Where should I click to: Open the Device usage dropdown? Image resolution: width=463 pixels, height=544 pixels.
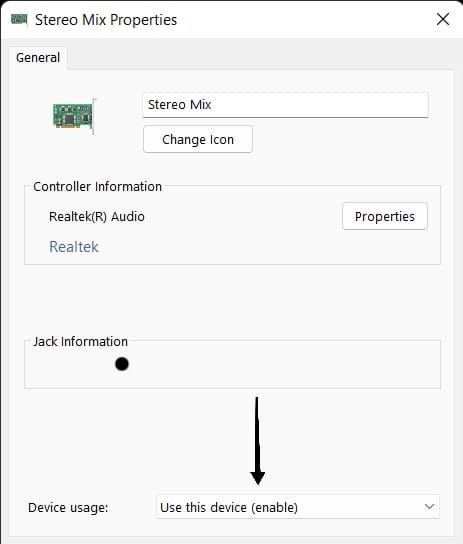point(298,507)
